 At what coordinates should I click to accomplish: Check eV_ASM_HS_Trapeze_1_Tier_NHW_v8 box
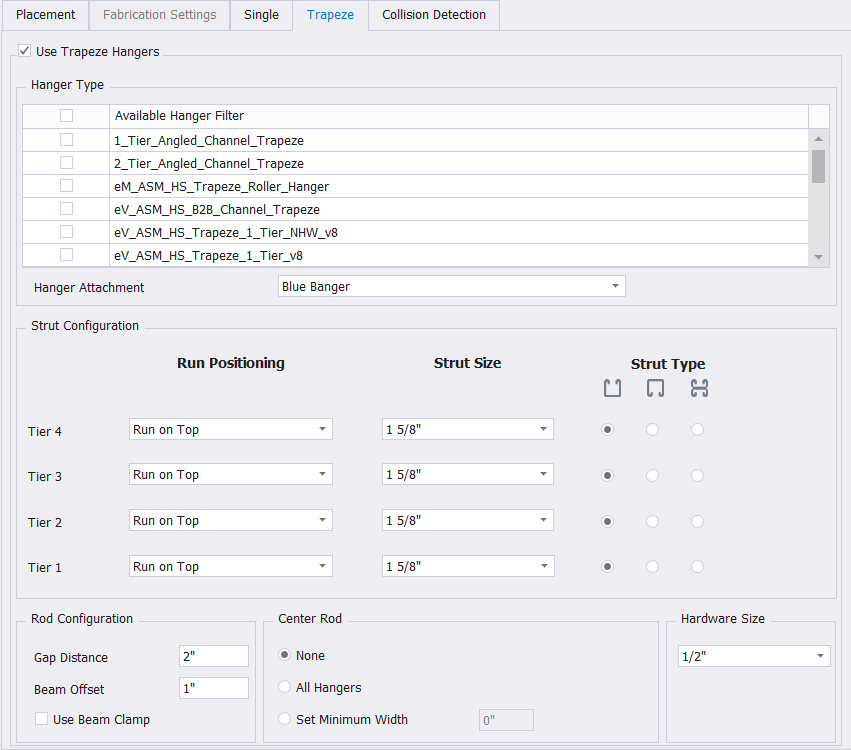click(x=66, y=232)
